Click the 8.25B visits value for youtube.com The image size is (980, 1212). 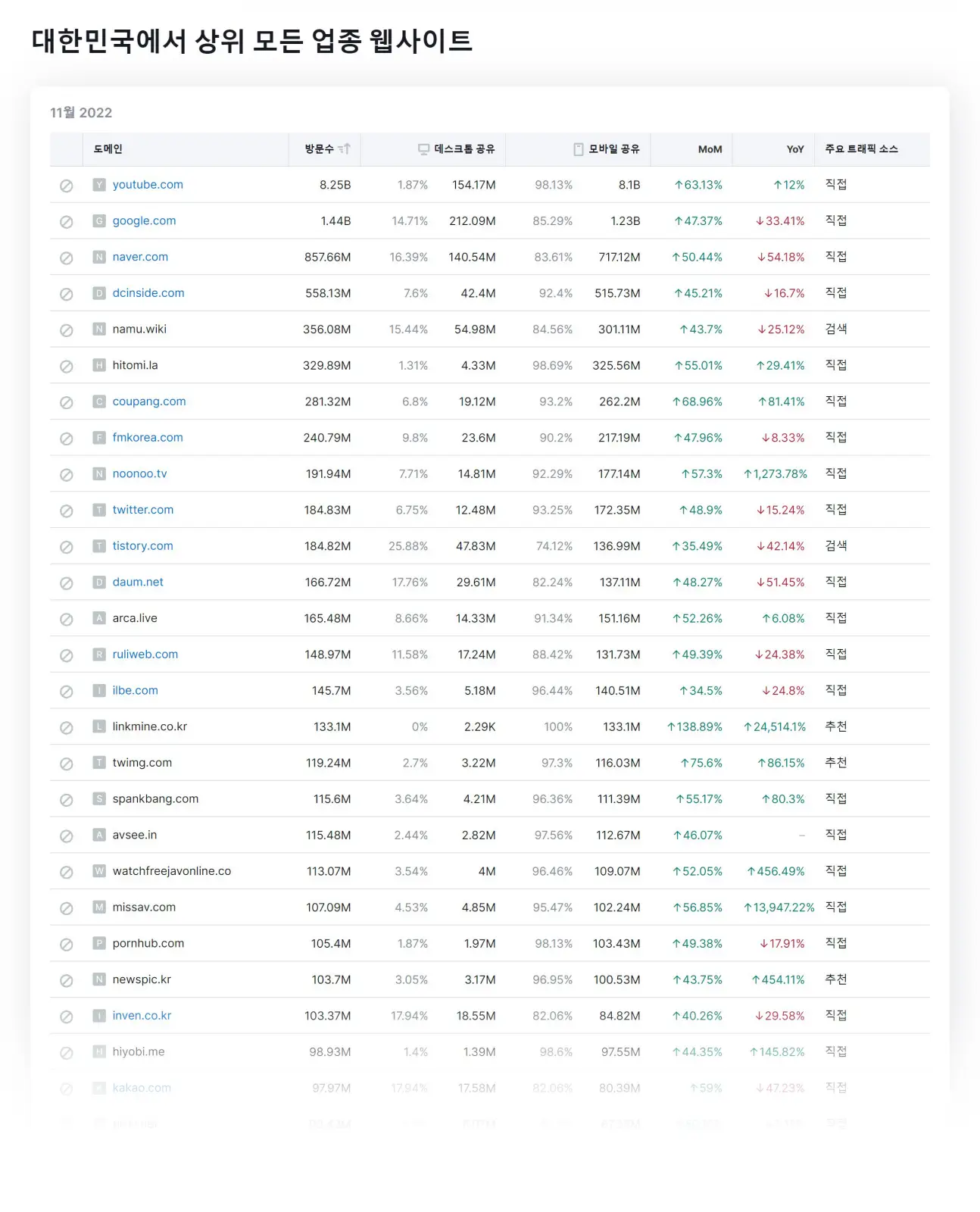(x=335, y=185)
